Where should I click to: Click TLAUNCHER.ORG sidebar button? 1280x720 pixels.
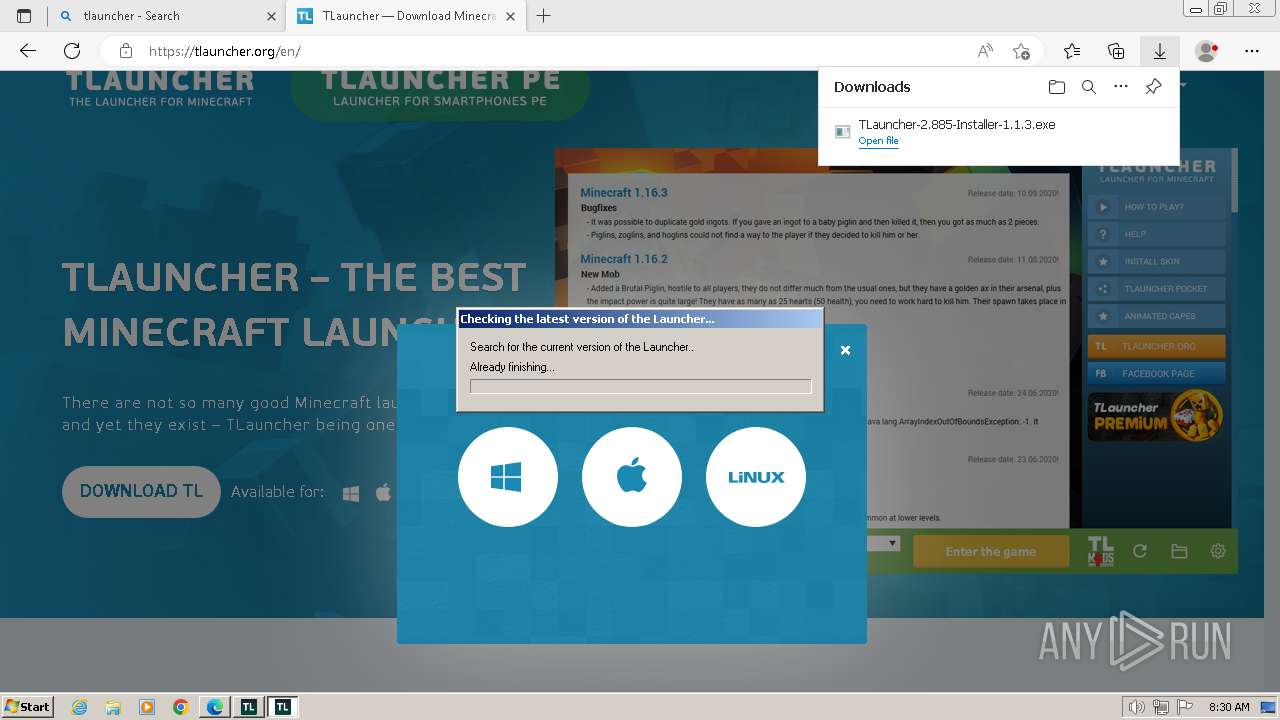point(1156,346)
